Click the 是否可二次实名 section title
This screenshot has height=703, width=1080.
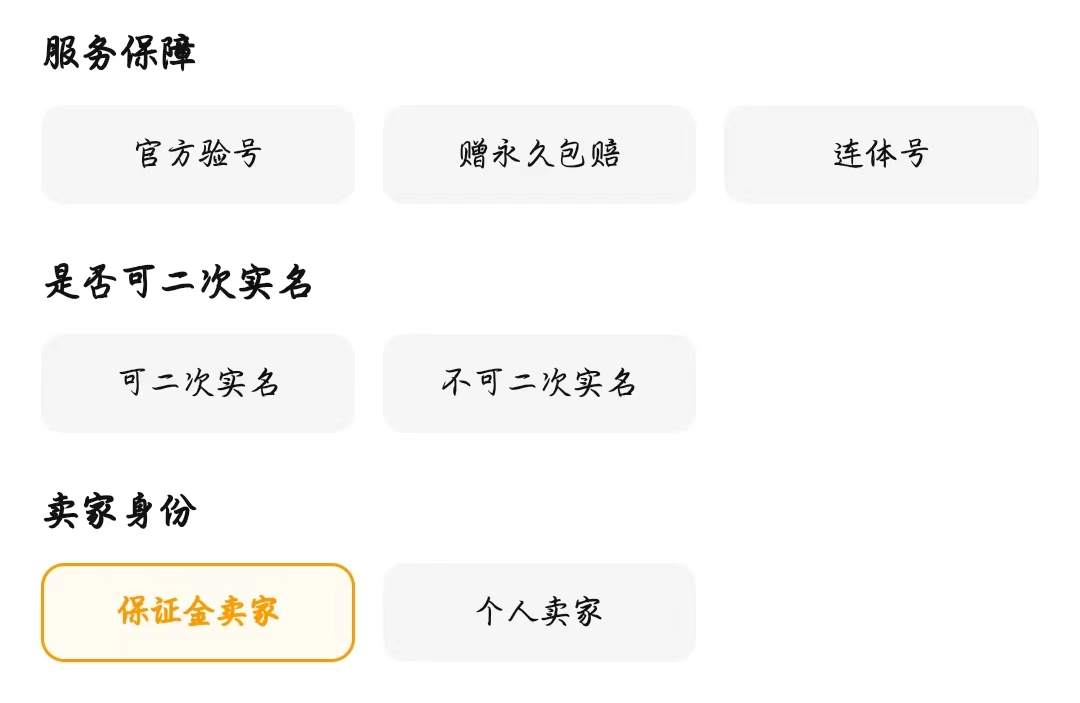178,283
